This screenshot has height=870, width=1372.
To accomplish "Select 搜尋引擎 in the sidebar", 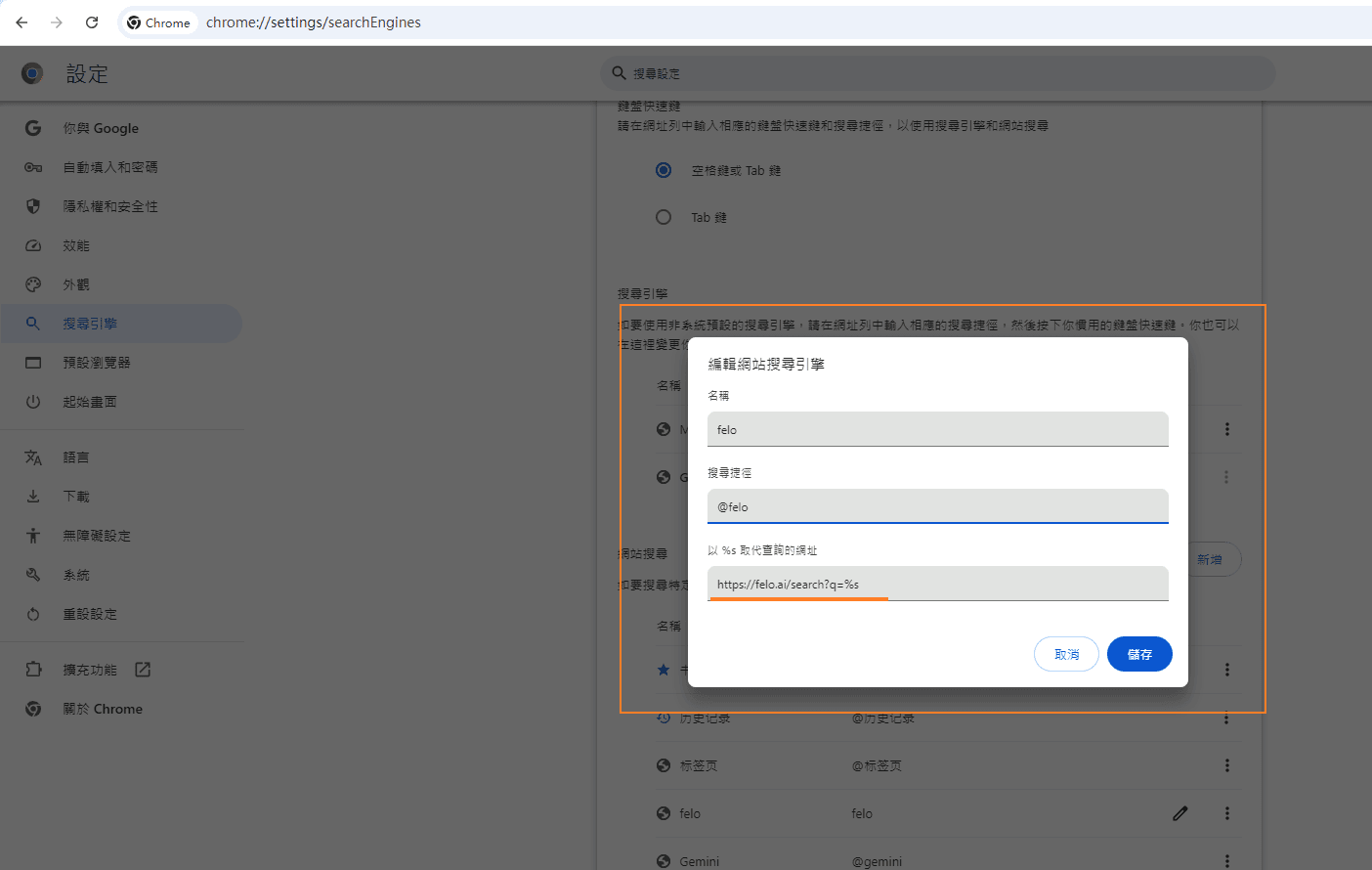I will click(121, 324).
